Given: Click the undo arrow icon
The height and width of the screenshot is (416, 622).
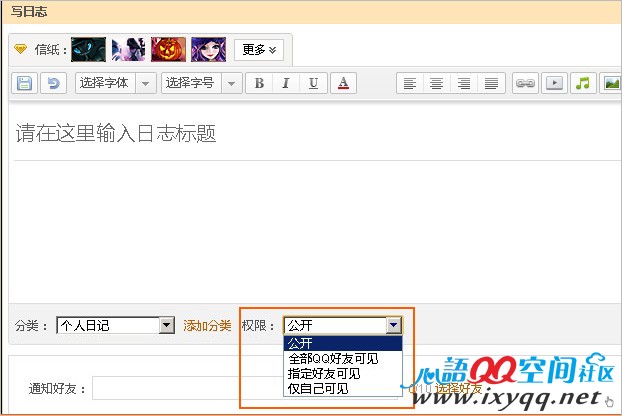Looking at the screenshot, I should pyautogui.click(x=52, y=83).
